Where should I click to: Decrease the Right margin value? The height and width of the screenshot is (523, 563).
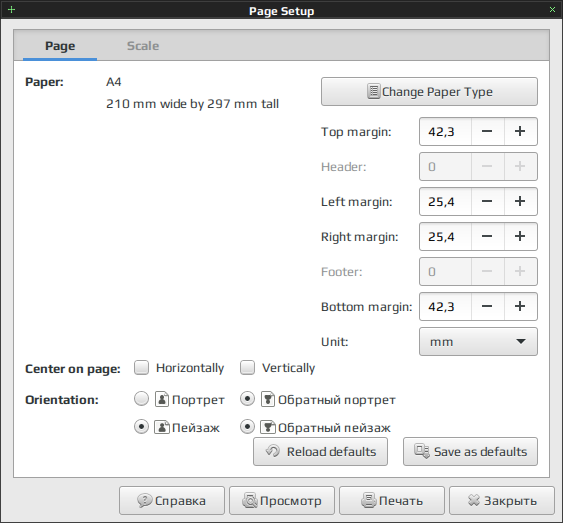click(x=487, y=236)
